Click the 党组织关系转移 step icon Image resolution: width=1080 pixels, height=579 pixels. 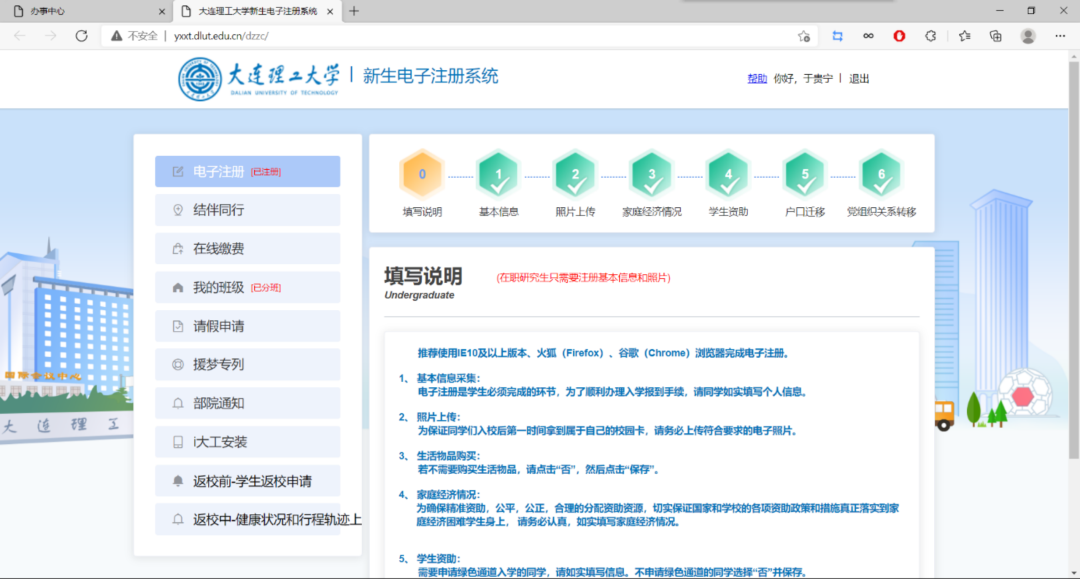pyautogui.click(x=880, y=174)
